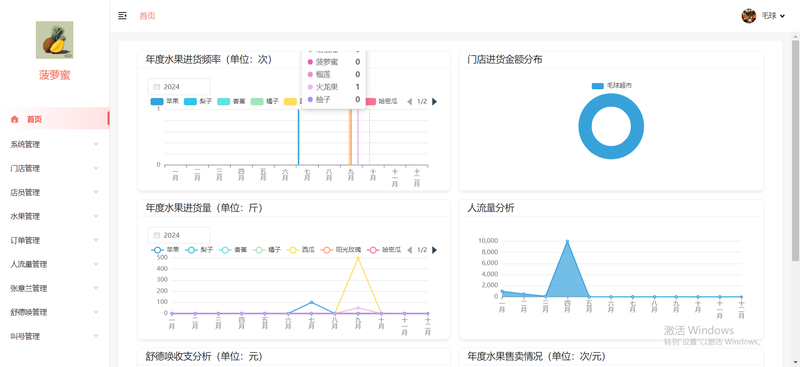800x367 pixels.
Task: Expand the 门店管理 sidebar menu
Action: (55, 168)
